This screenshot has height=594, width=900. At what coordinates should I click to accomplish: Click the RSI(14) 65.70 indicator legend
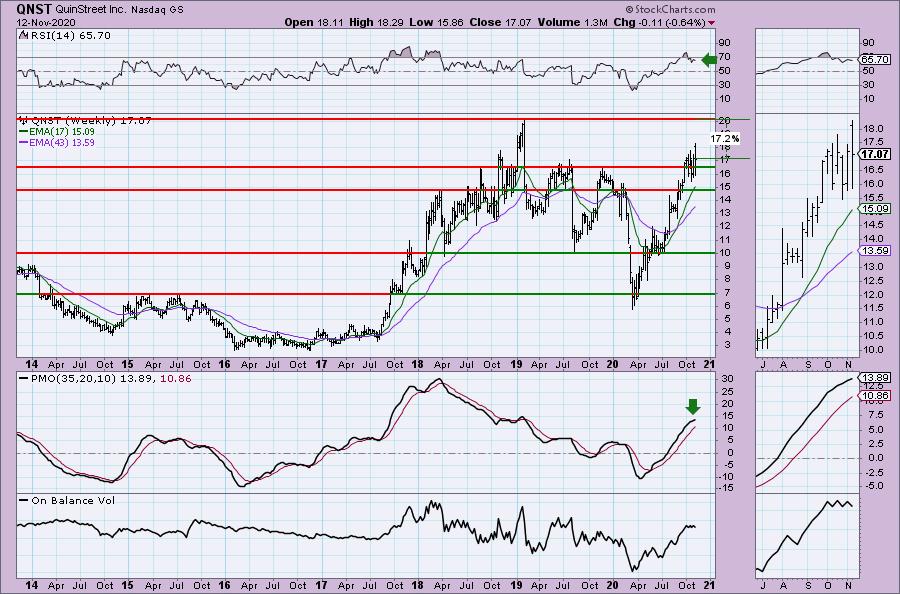point(69,36)
